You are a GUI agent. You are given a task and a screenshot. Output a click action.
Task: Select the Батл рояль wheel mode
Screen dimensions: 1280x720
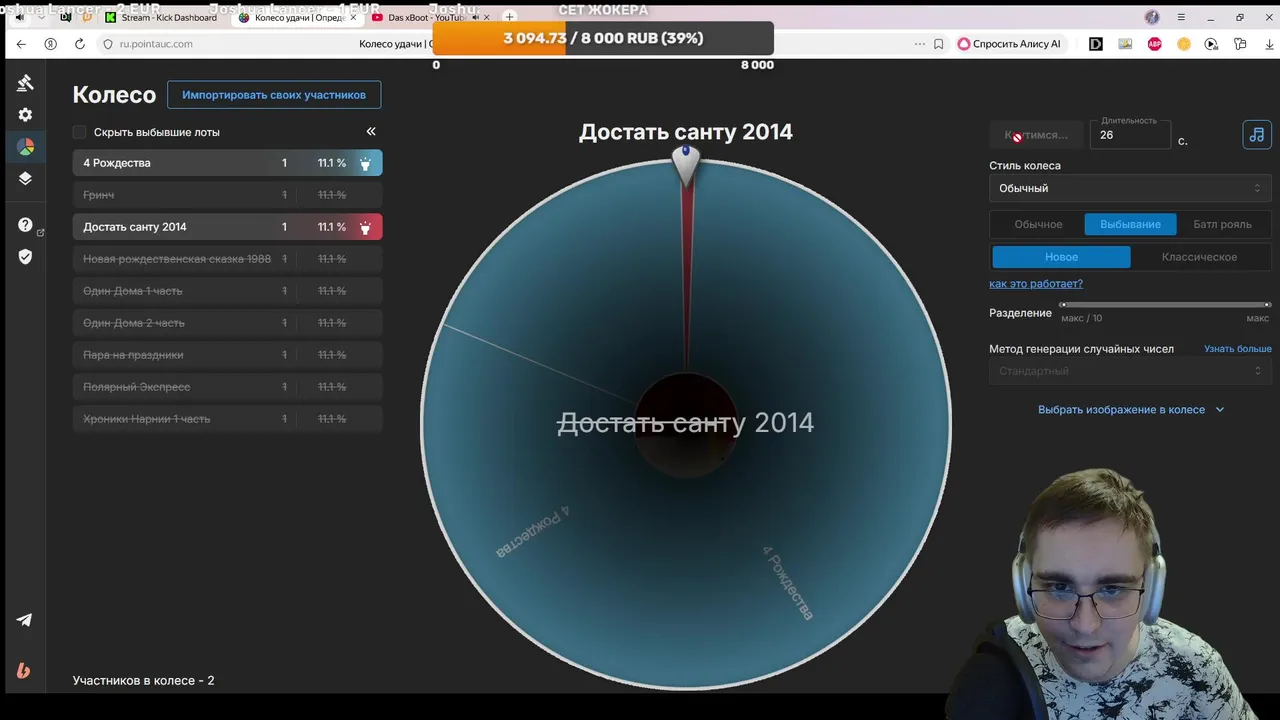click(1222, 224)
